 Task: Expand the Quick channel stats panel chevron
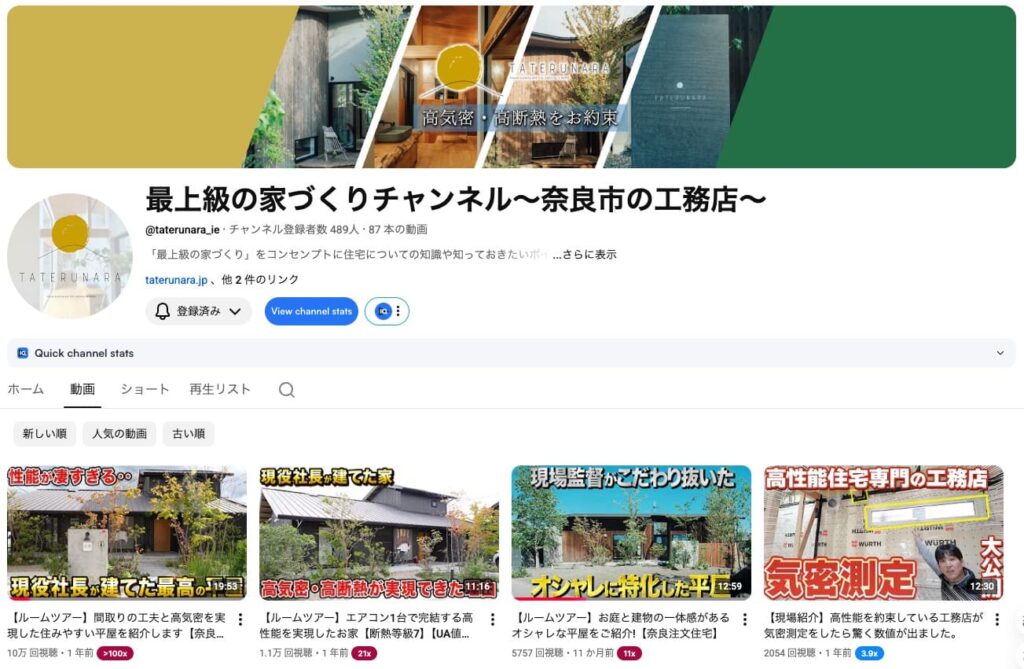[1000, 353]
